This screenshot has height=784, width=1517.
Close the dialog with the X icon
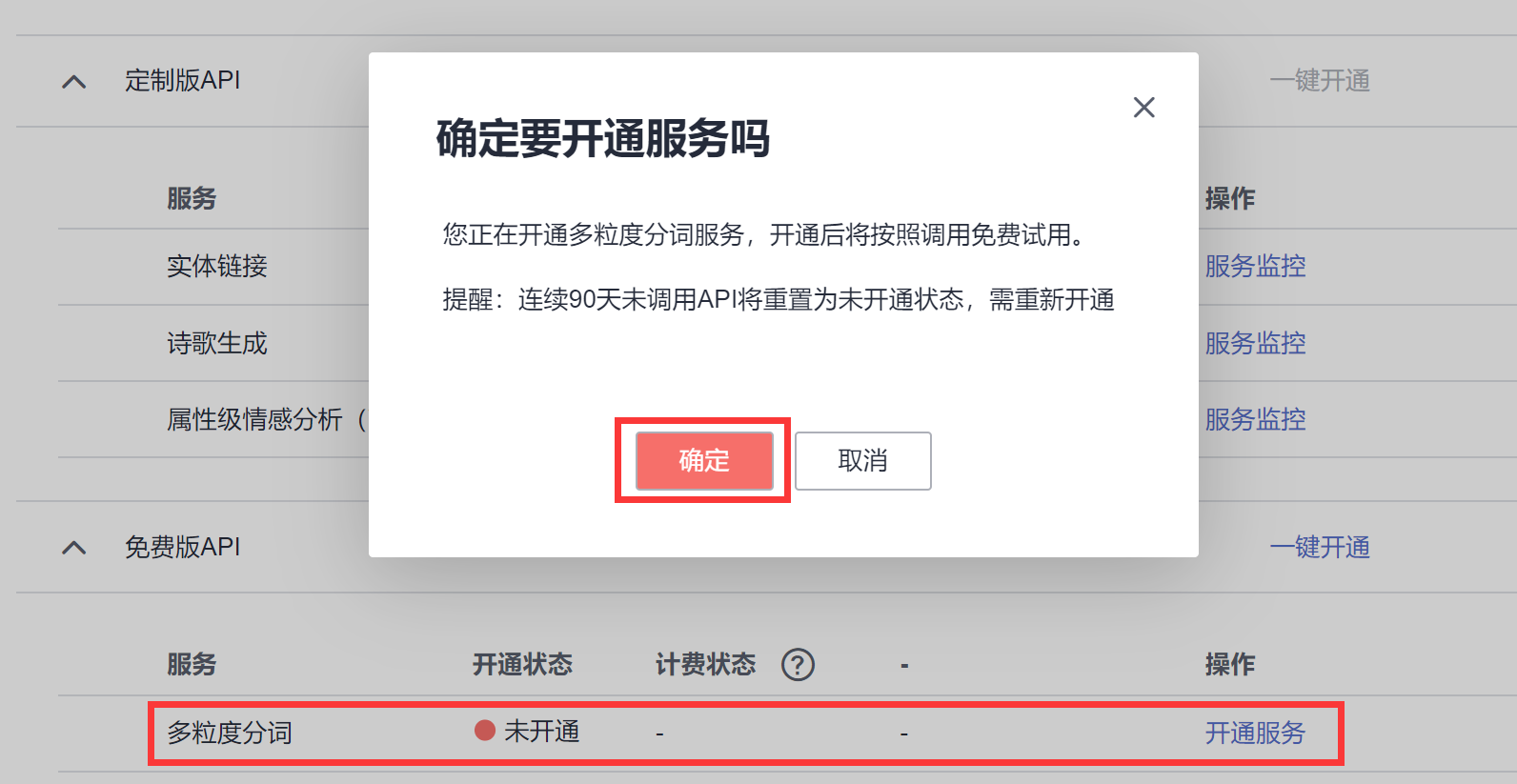pos(1143,107)
